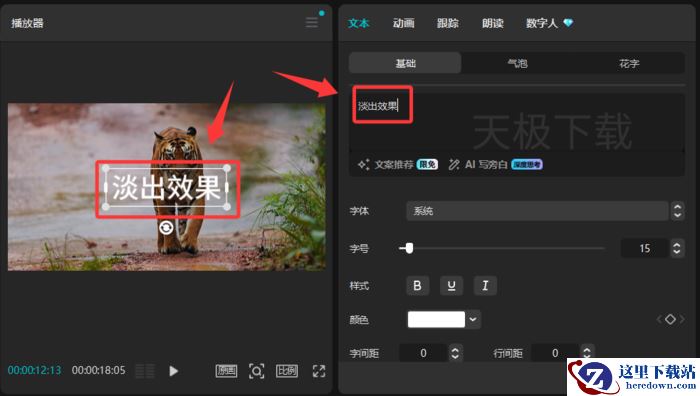This screenshot has width=700, height=396.
Task: Click the 限免 badge next to 文案推荐
Action: click(x=427, y=165)
